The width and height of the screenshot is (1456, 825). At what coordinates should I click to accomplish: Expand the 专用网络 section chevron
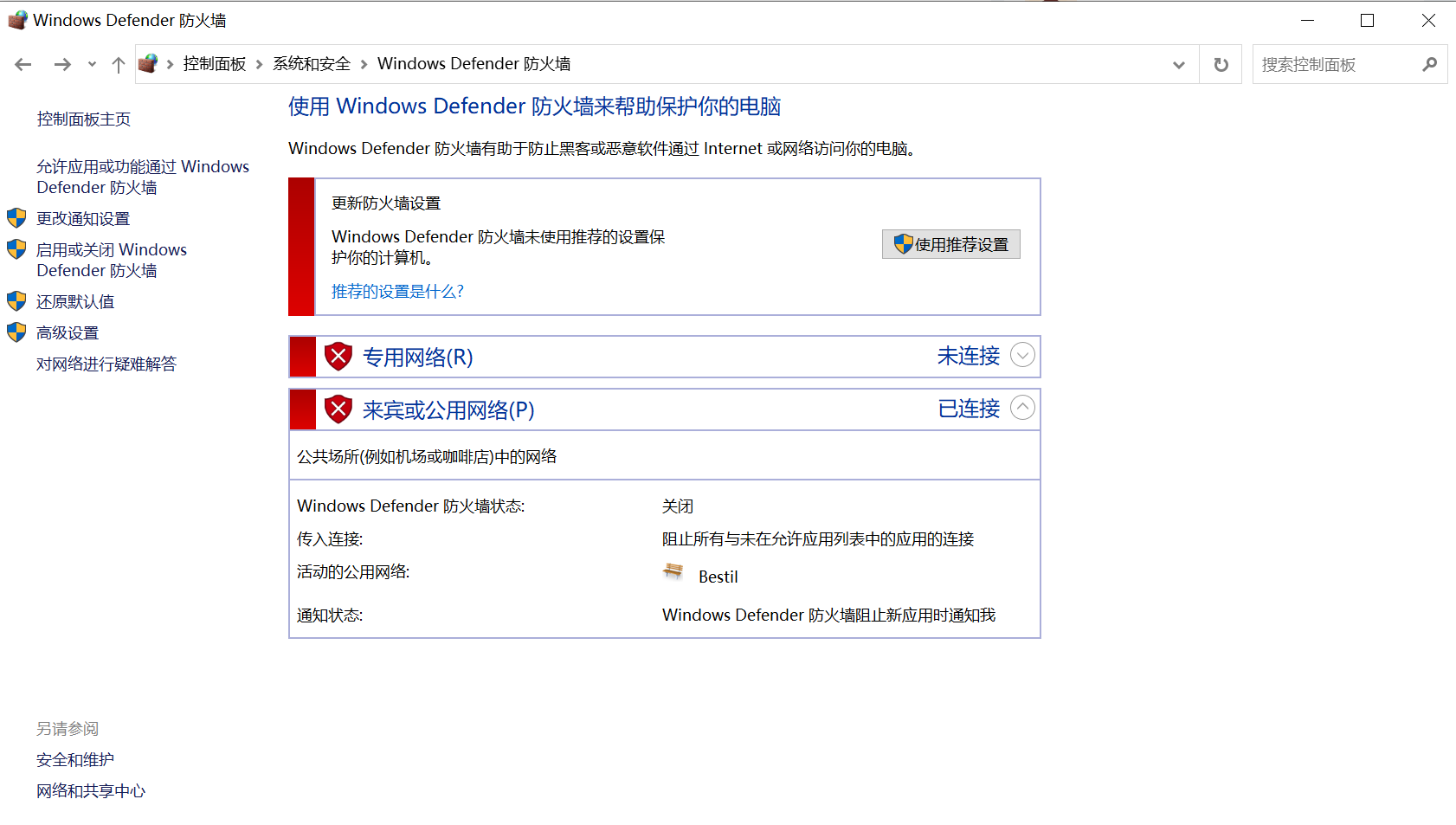tap(1022, 355)
